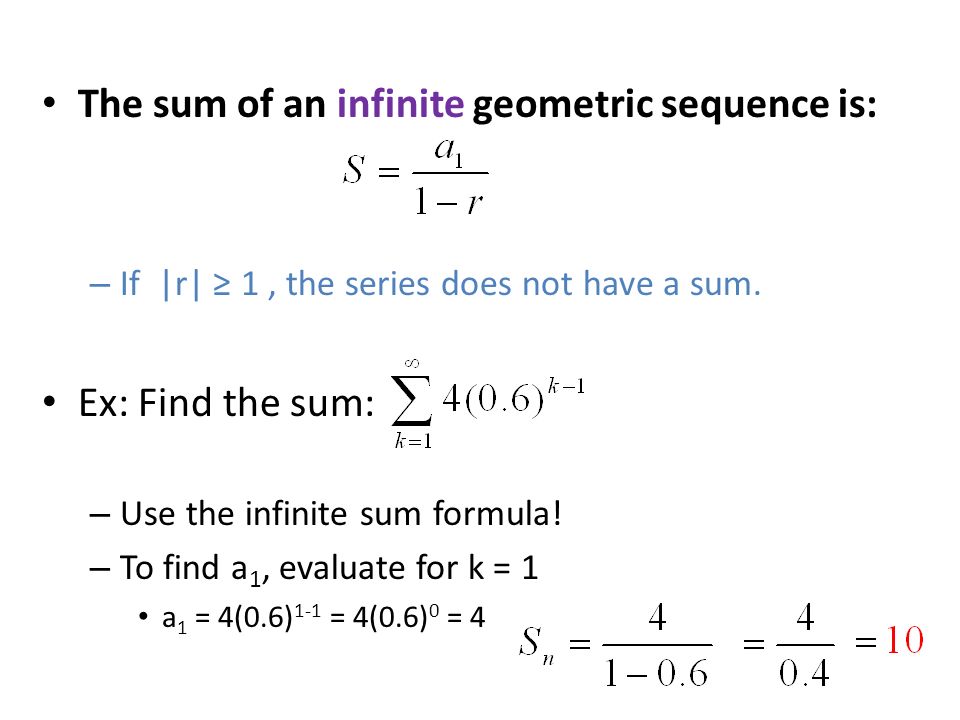Screen dimensions: 960x720
Task: Click the red answer 10
Action: tap(904, 641)
